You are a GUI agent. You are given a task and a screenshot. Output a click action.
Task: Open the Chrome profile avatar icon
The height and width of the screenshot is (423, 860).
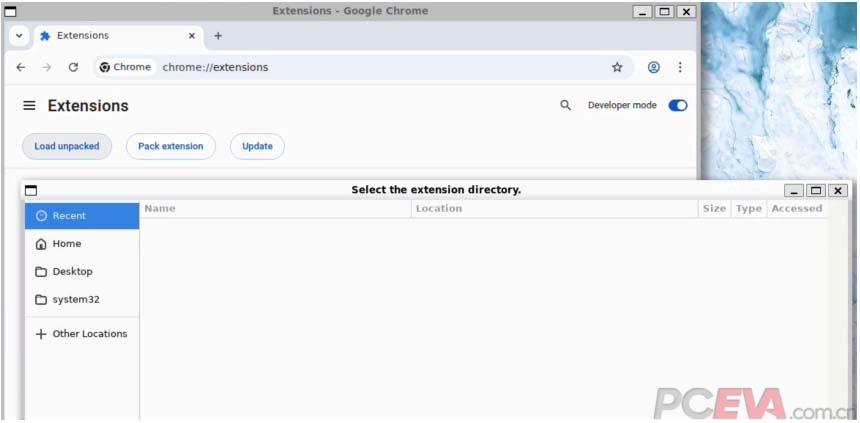[653, 67]
